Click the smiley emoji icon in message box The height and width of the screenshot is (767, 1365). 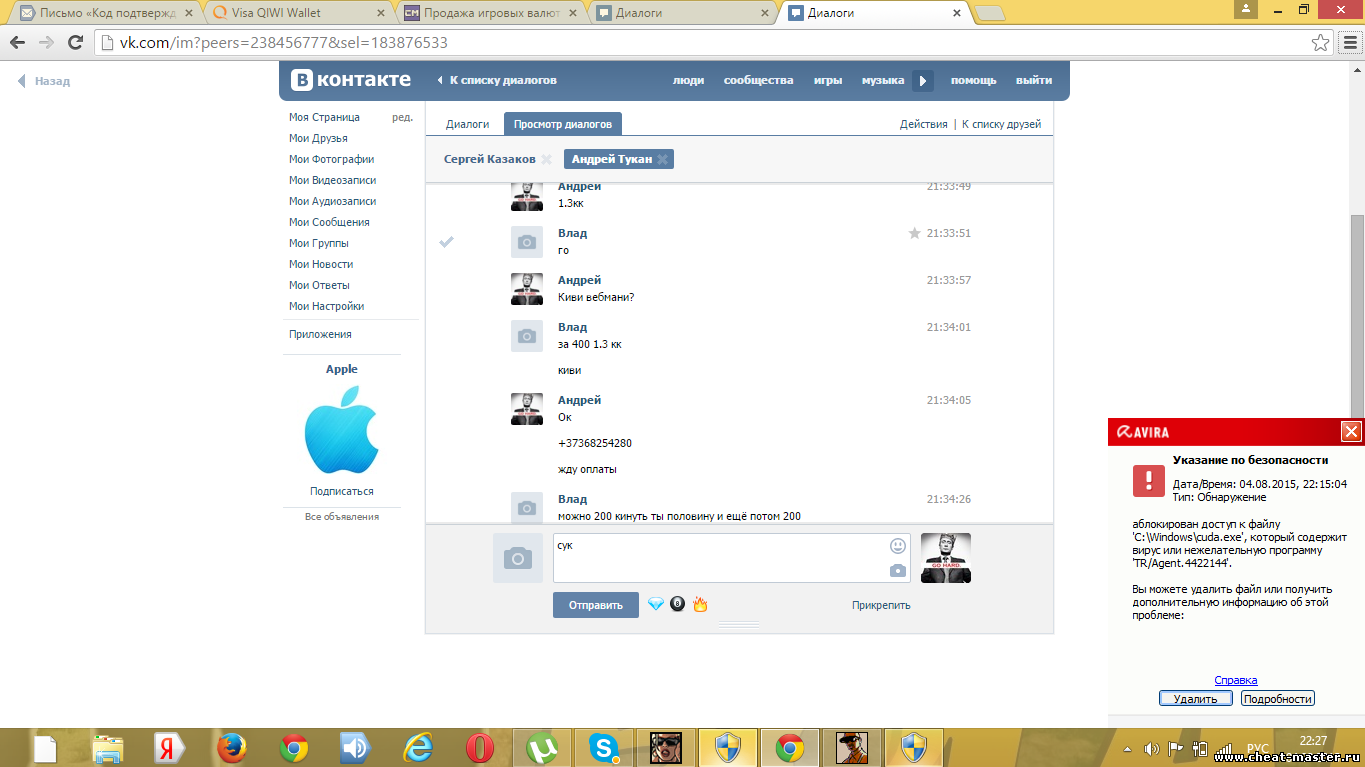pos(897,546)
